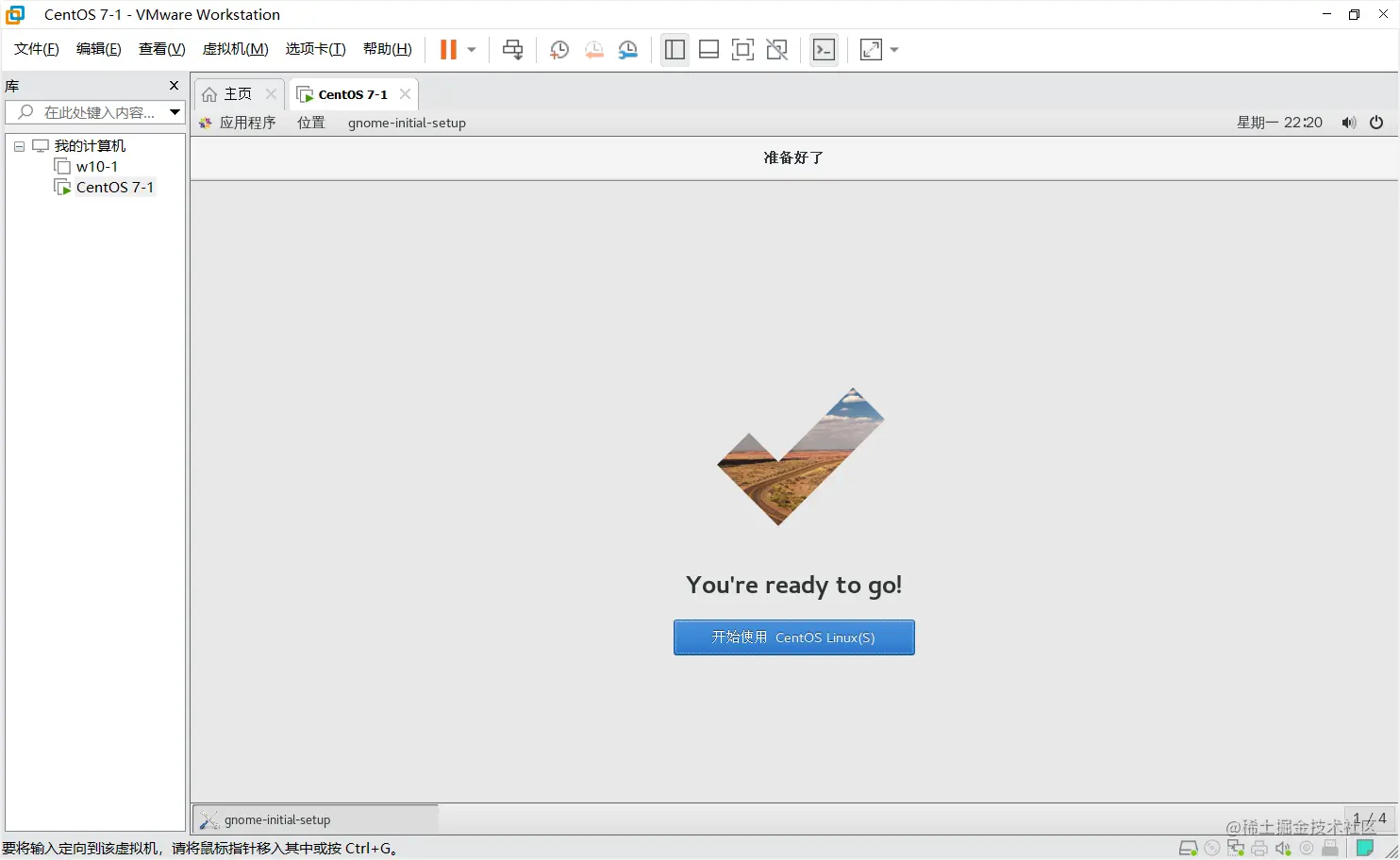Close the library panel with its X

[174, 86]
